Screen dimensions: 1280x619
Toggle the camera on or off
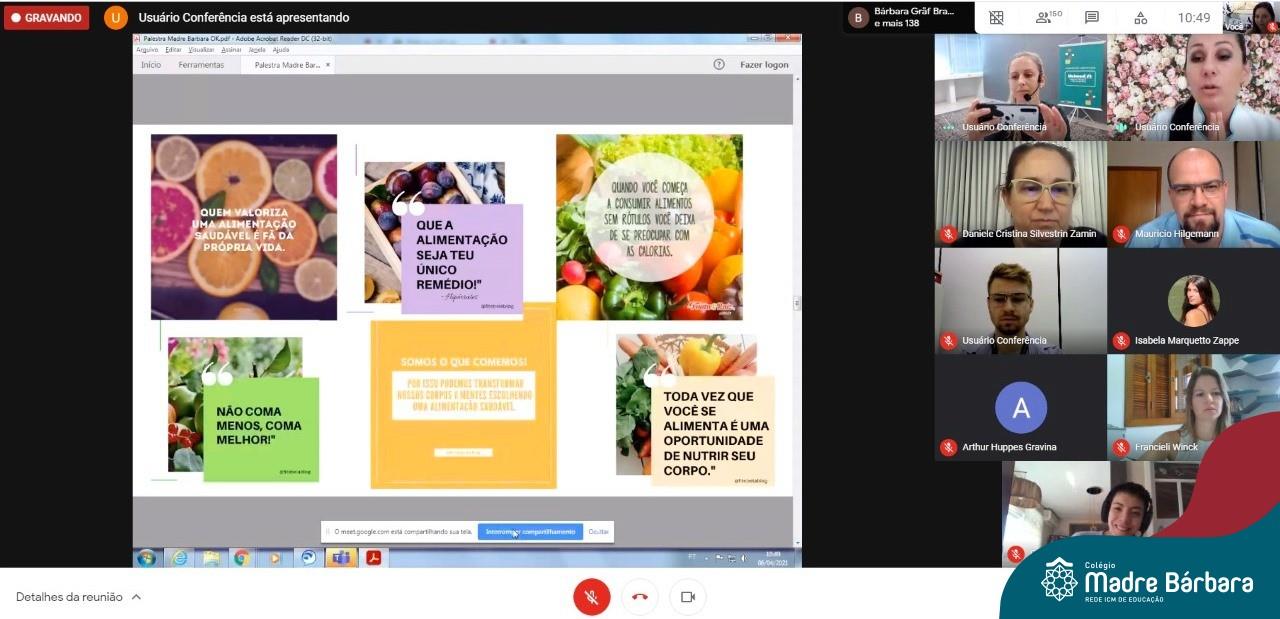tap(687, 597)
